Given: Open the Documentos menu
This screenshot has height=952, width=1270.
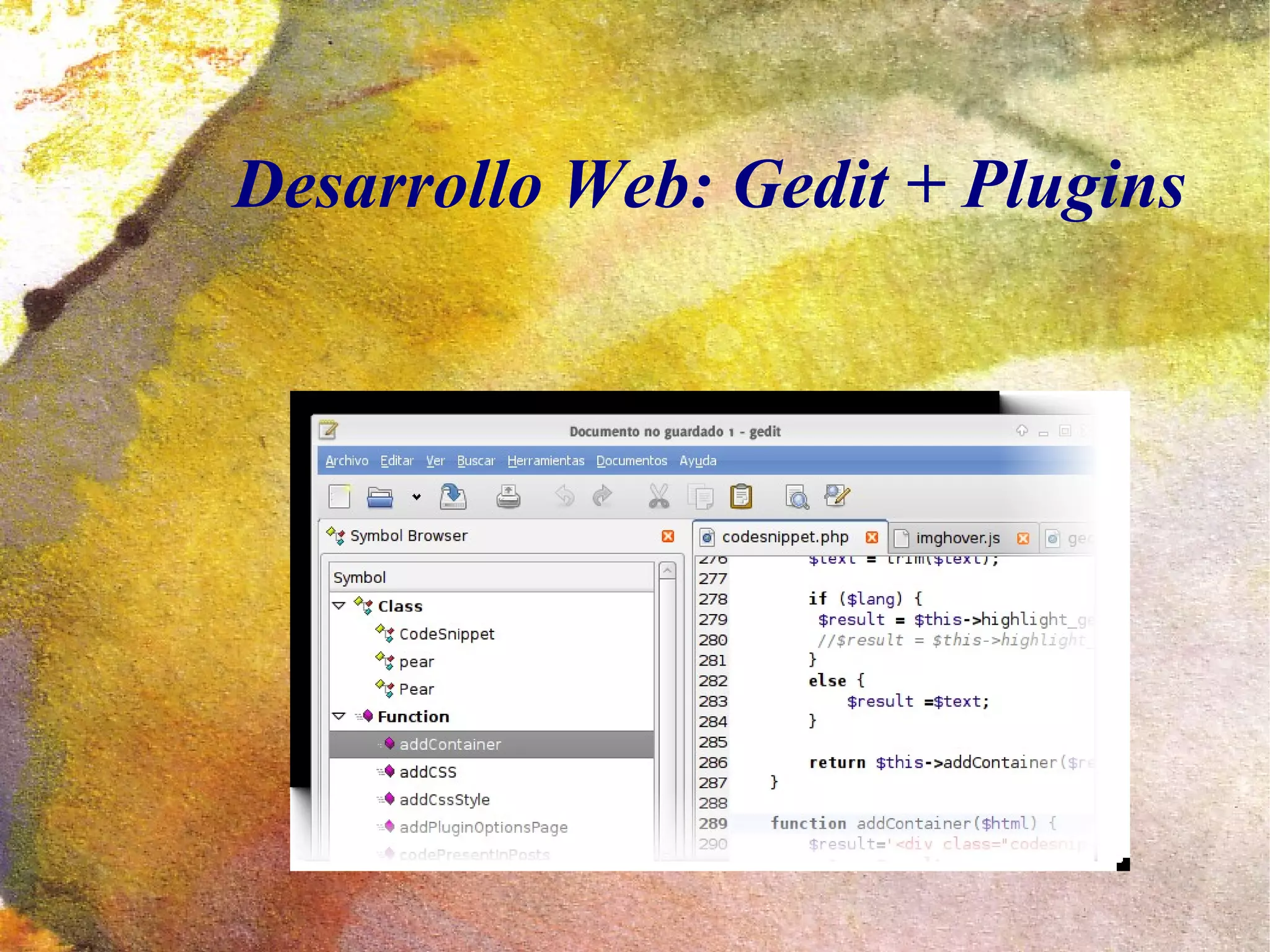Looking at the screenshot, I should [632, 461].
